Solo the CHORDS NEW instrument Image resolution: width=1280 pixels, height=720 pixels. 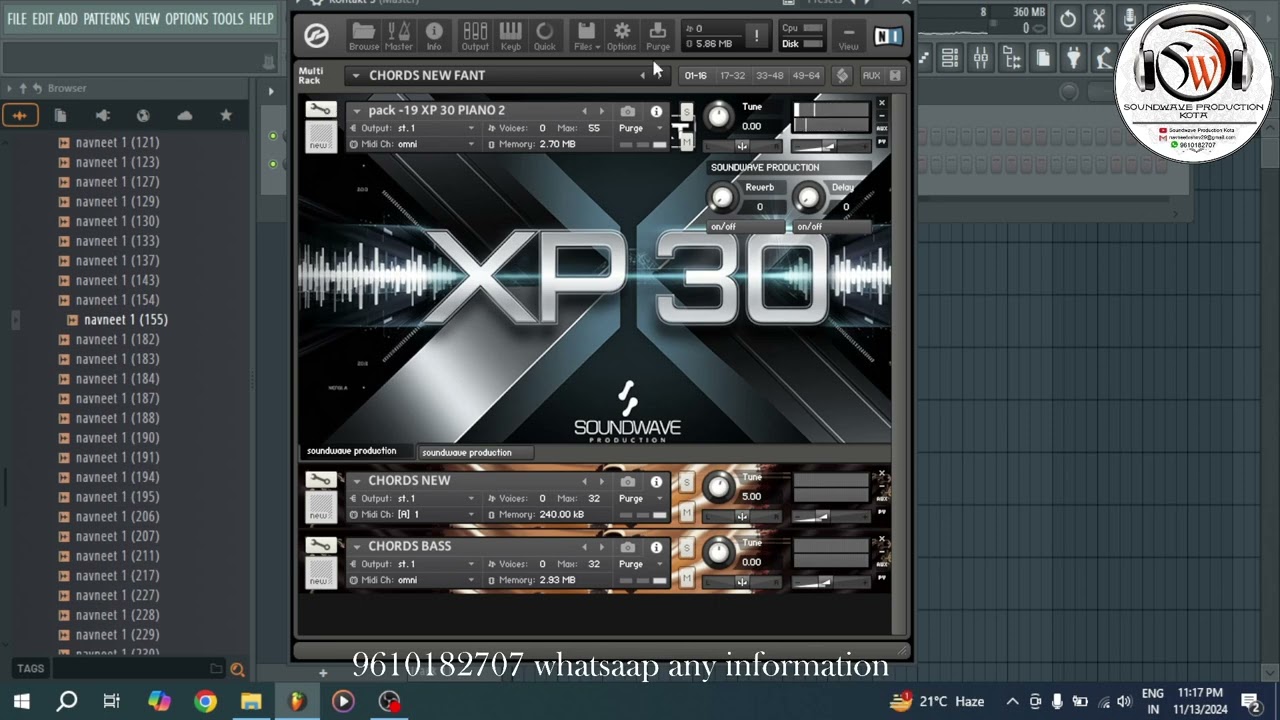point(686,482)
